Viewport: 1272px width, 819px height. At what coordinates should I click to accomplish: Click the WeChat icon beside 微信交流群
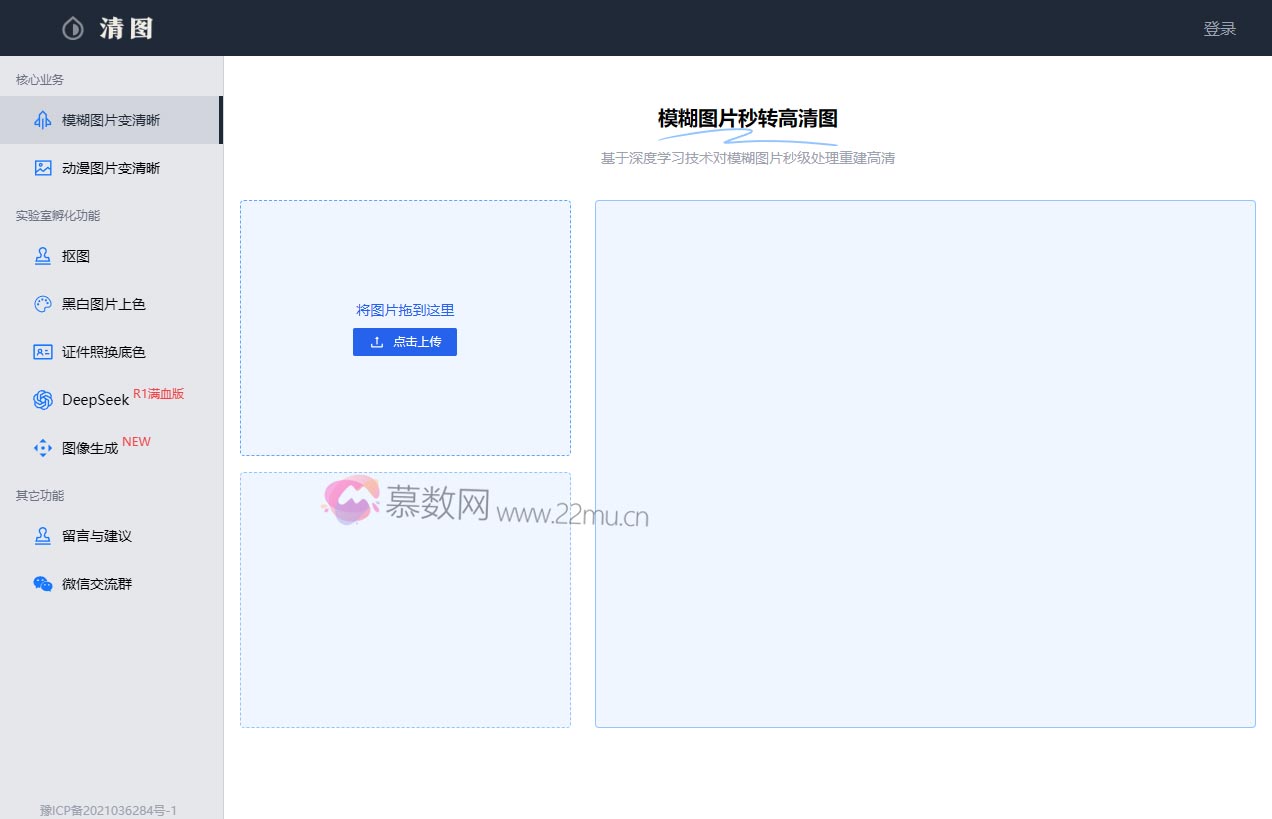point(43,584)
